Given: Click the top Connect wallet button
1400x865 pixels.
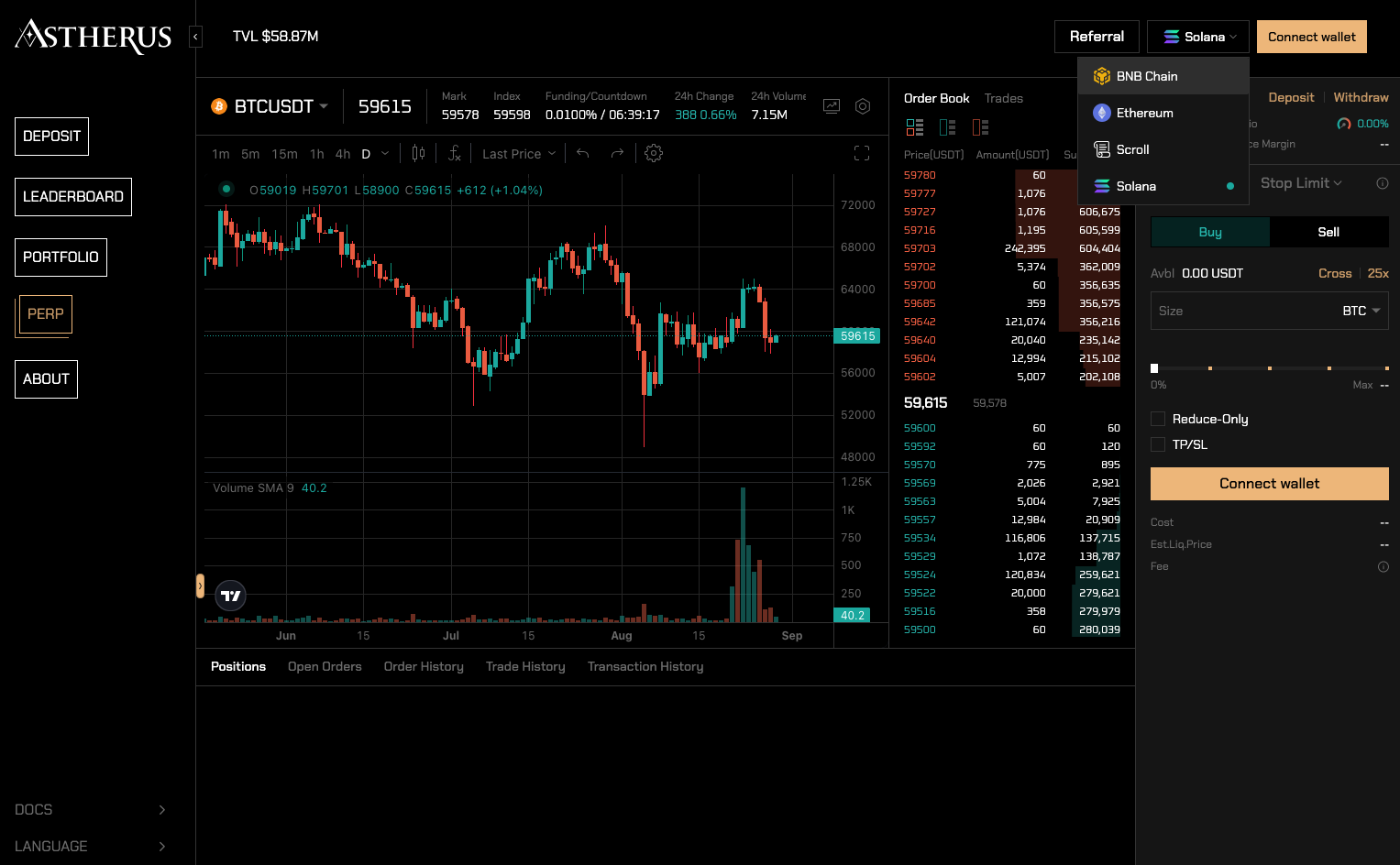Looking at the screenshot, I should pos(1312,37).
